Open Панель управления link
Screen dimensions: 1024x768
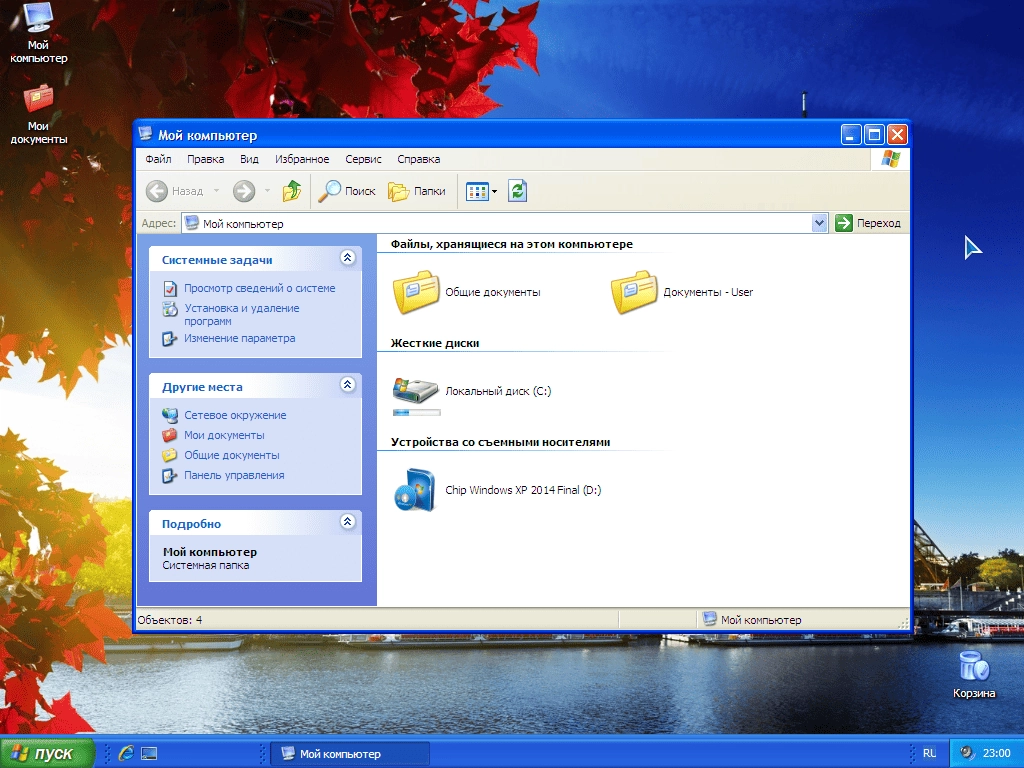coord(234,475)
